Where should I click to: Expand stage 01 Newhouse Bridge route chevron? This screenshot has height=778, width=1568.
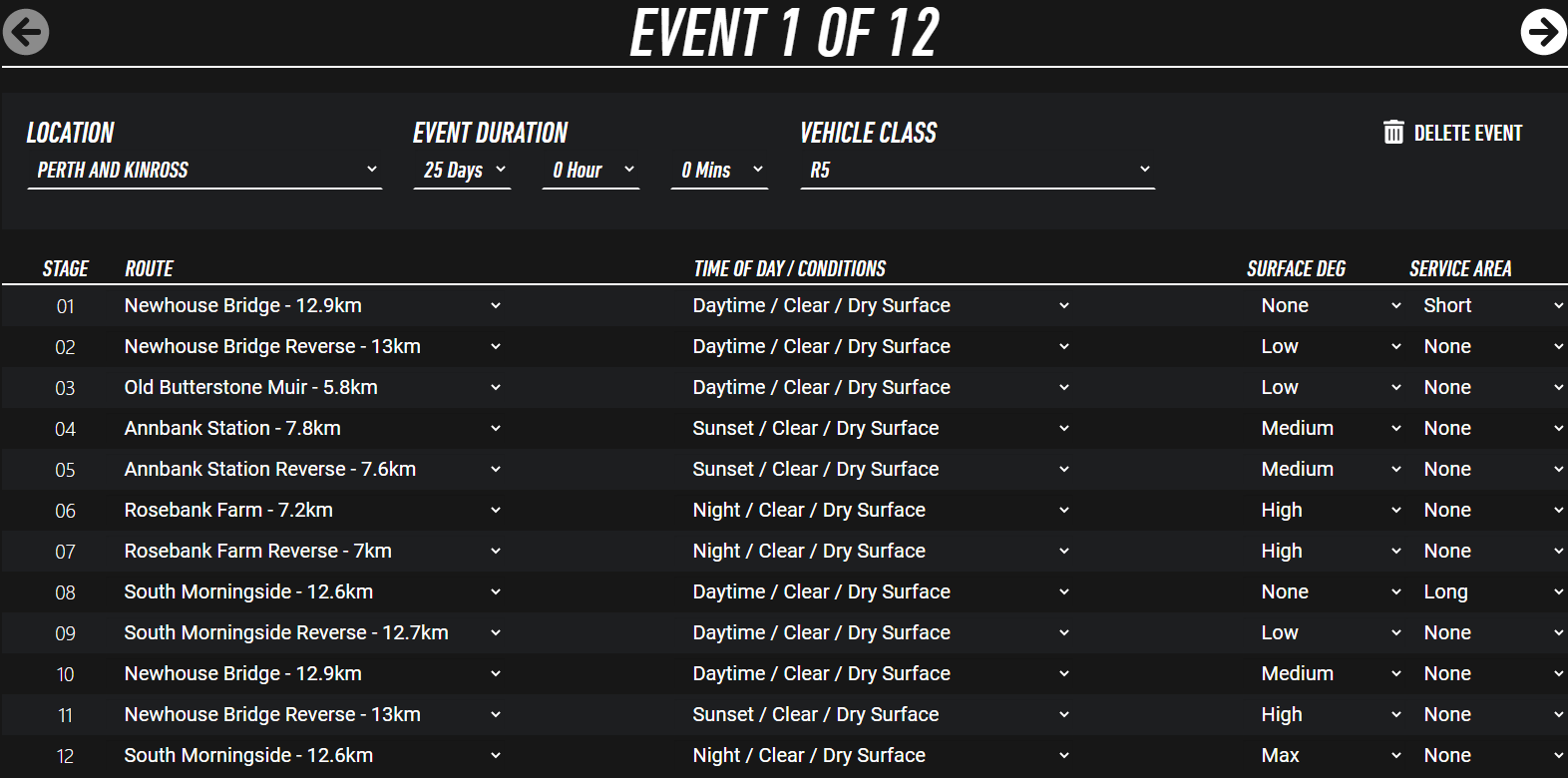click(496, 306)
